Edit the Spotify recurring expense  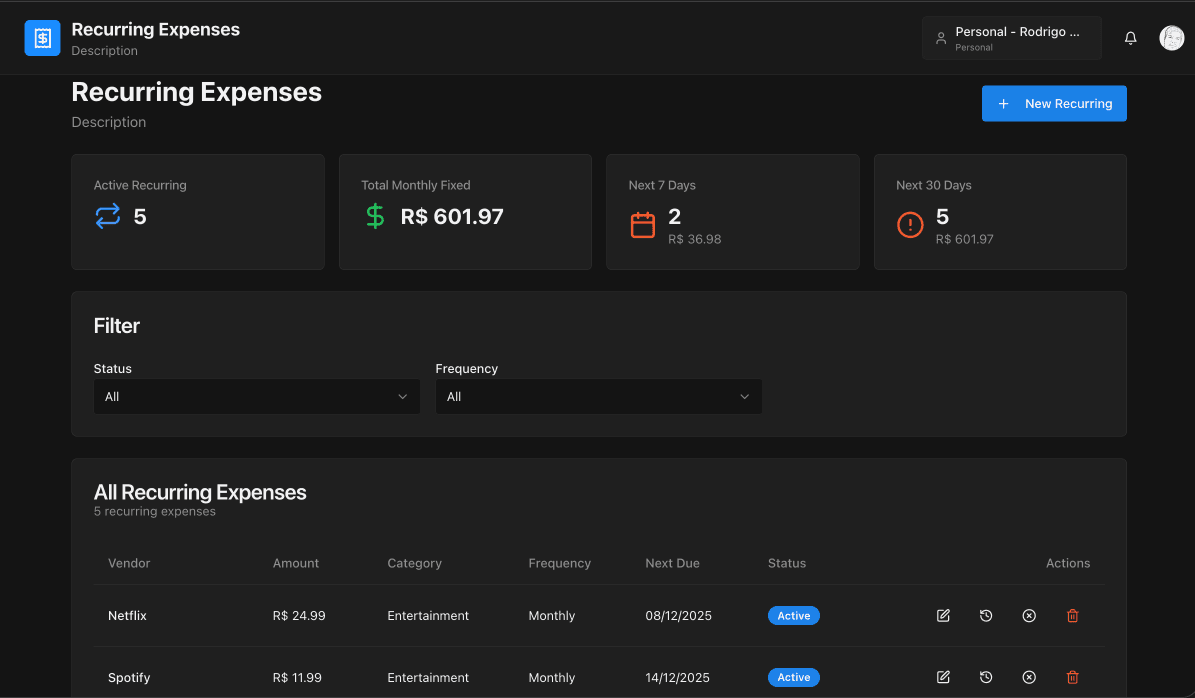(943, 677)
